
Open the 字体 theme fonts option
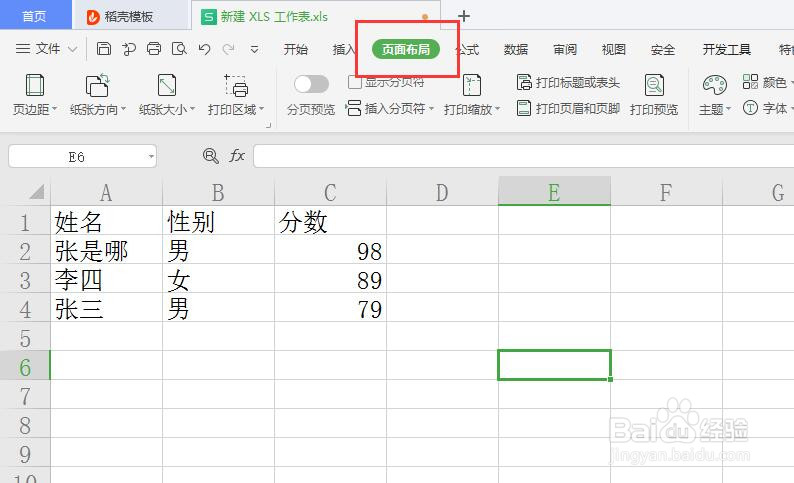(767, 108)
